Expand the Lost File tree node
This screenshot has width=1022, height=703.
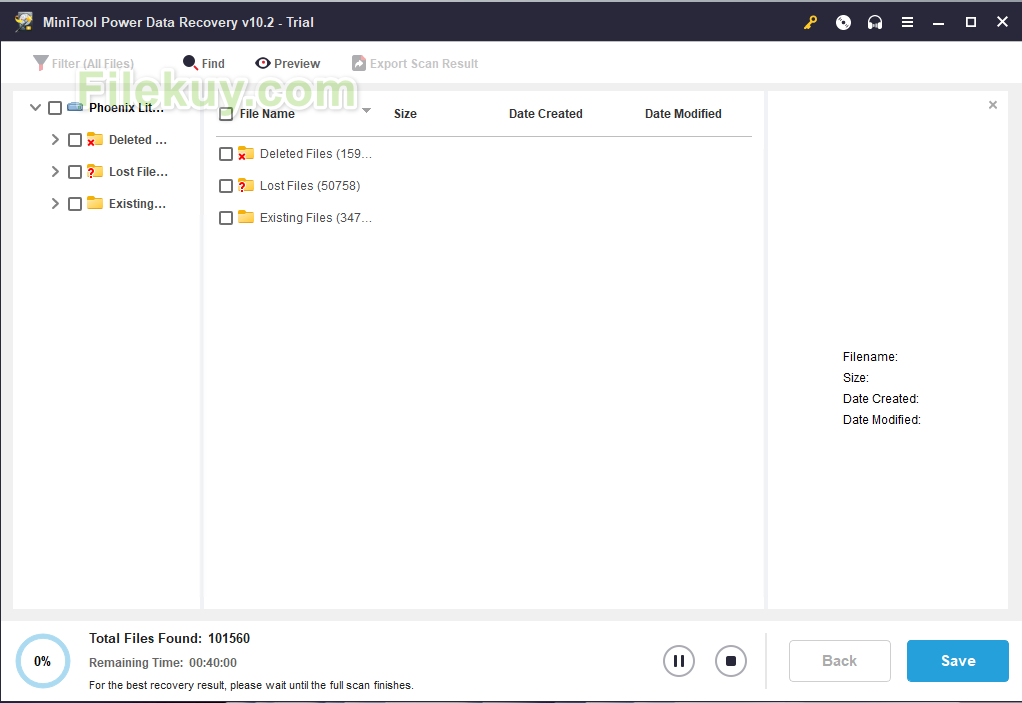click(x=55, y=171)
